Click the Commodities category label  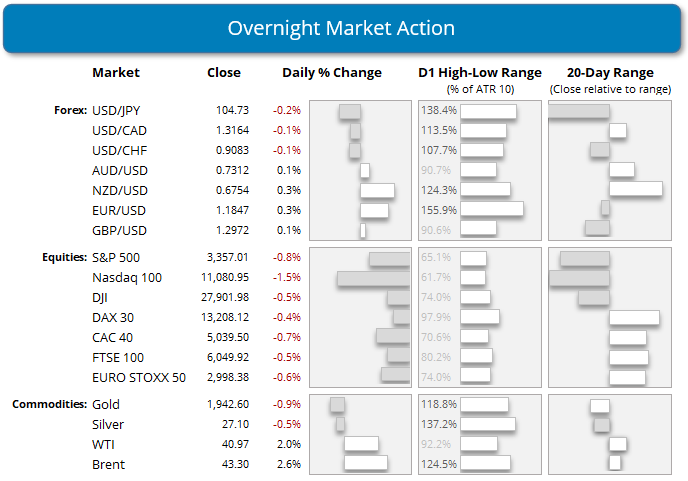(x=49, y=405)
